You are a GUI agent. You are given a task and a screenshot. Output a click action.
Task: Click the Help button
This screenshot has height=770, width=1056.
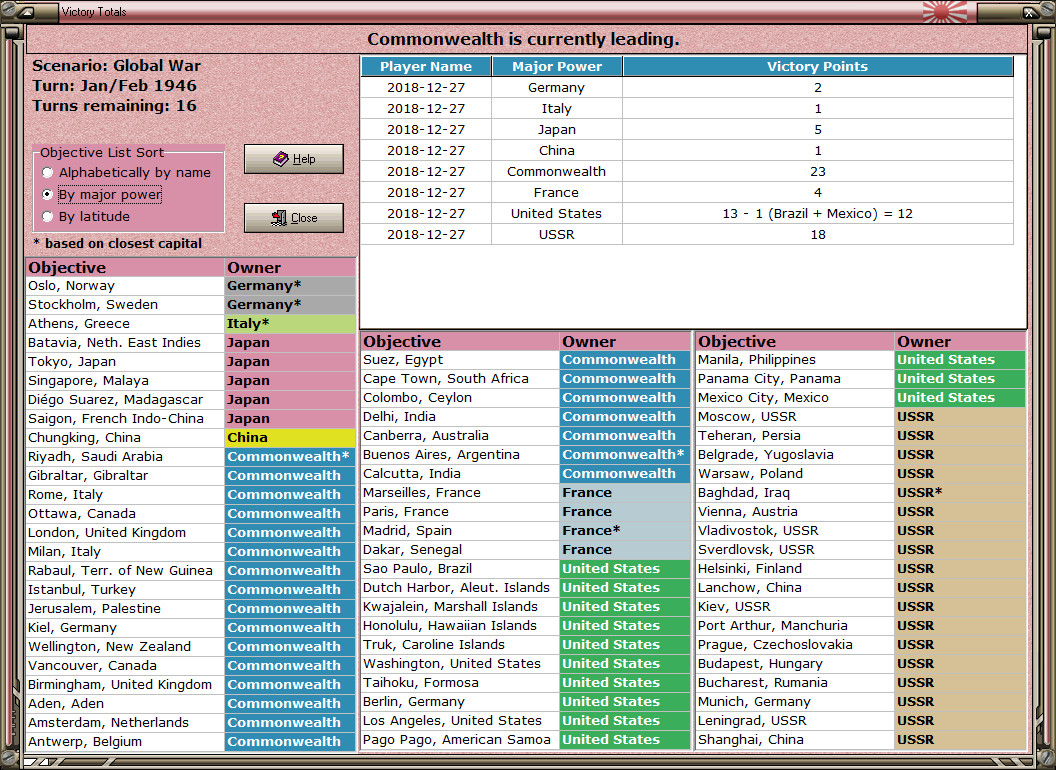294,159
